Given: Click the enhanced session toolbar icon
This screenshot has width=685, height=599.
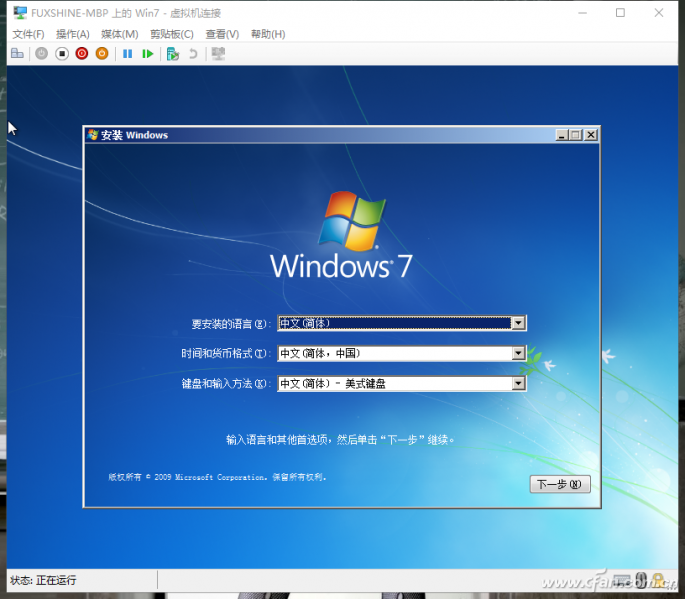Looking at the screenshot, I should click(x=218, y=54).
